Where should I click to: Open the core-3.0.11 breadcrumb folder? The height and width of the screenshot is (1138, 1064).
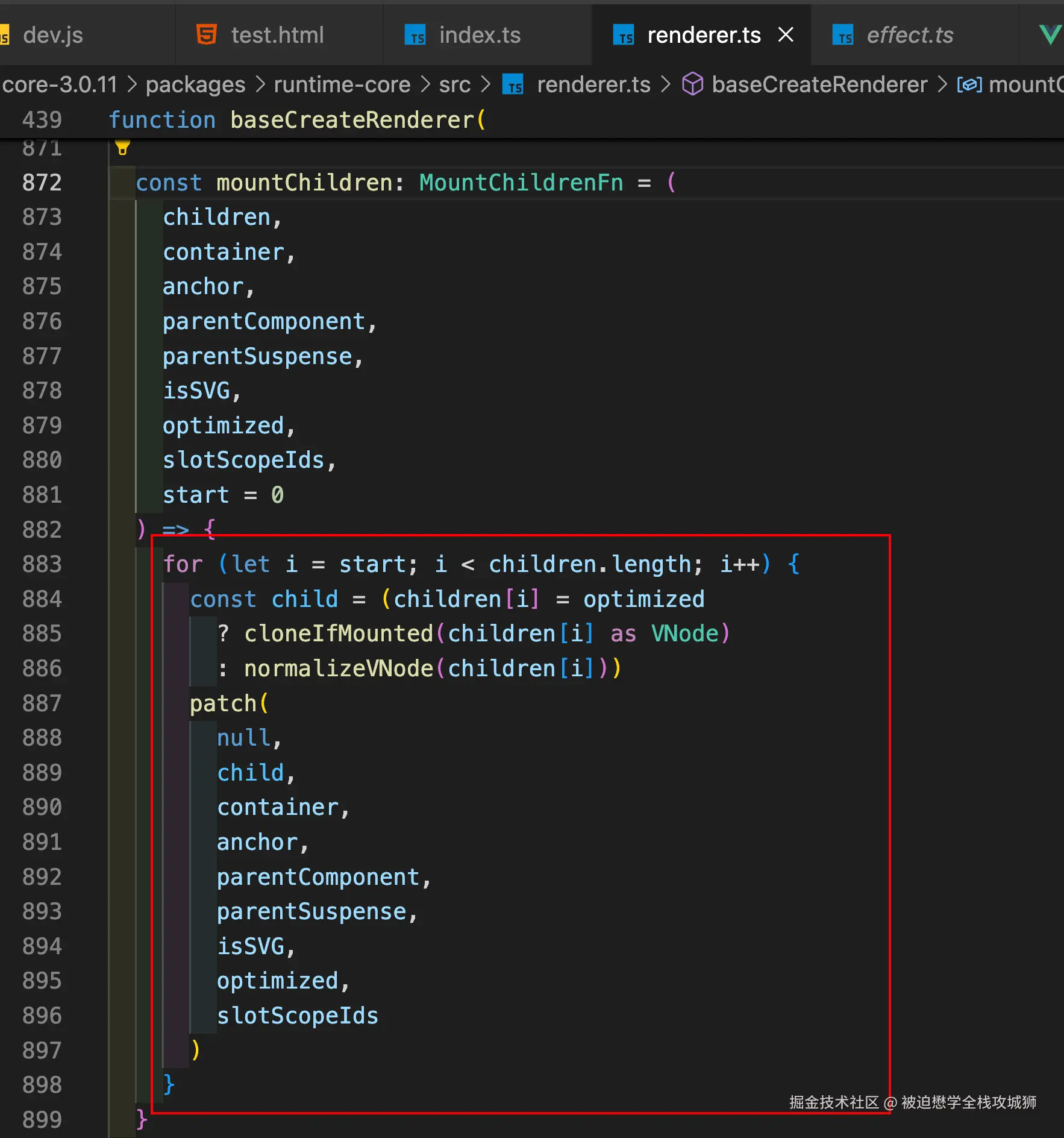point(59,84)
